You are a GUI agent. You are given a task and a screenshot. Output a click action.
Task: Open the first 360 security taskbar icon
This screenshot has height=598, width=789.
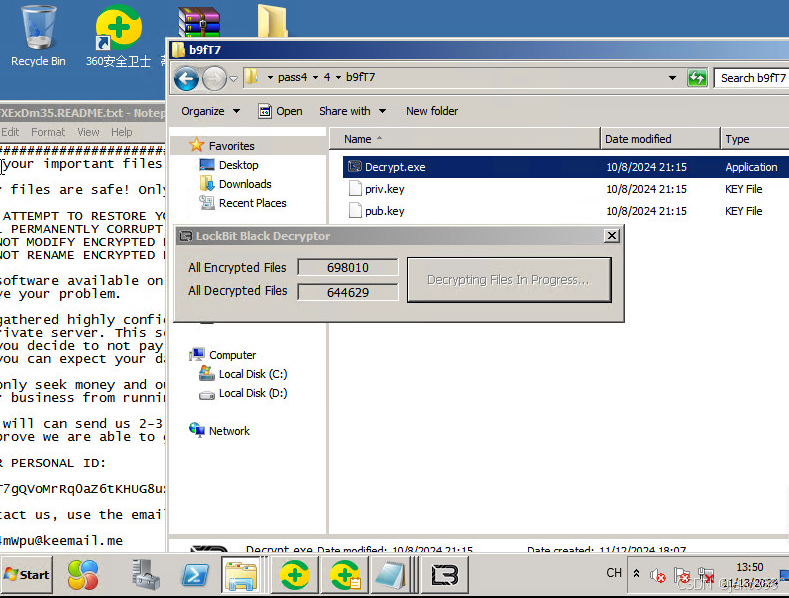pyautogui.click(x=295, y=575)
